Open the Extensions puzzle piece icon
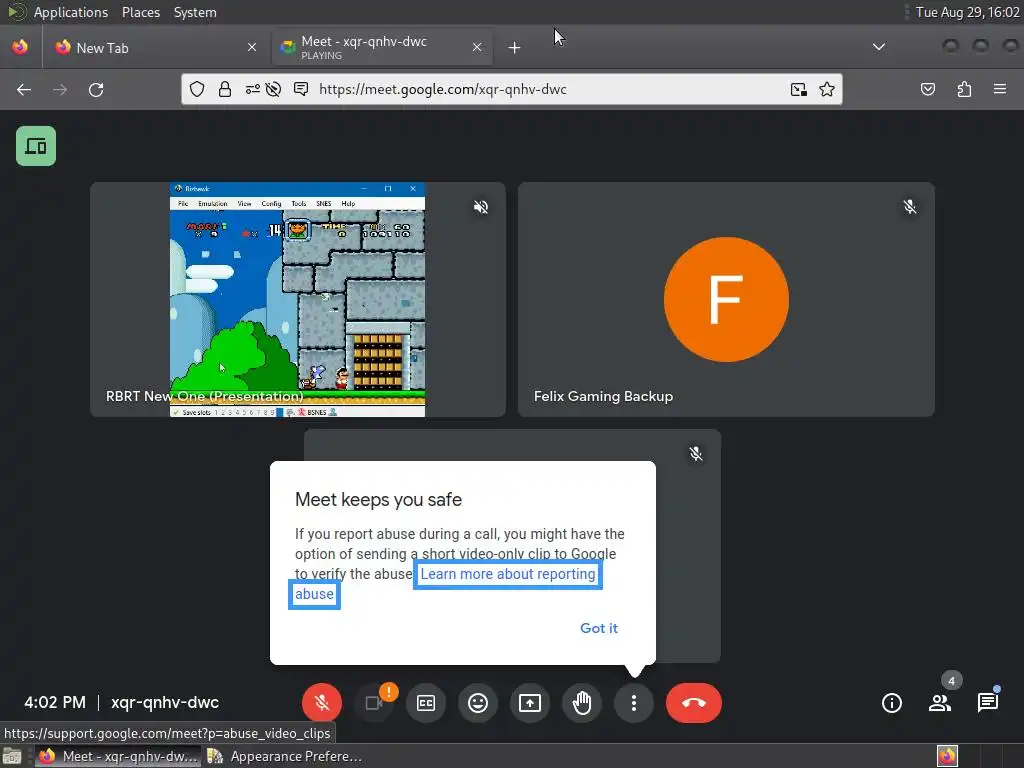This screenshot has width=1024, height=768. [965, 89]
